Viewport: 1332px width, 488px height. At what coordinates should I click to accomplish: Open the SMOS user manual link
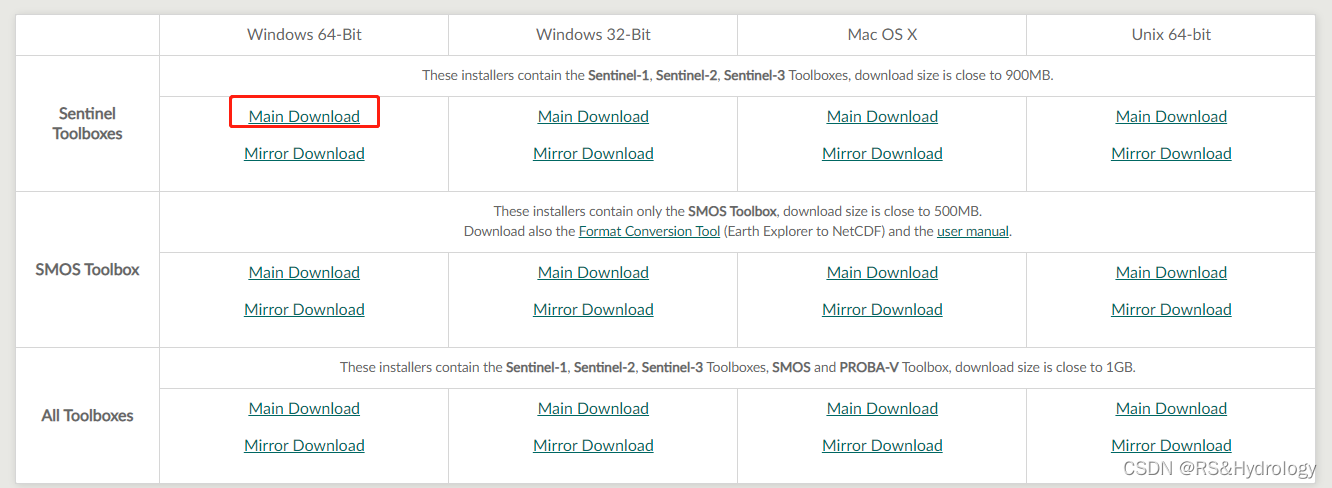973,231
